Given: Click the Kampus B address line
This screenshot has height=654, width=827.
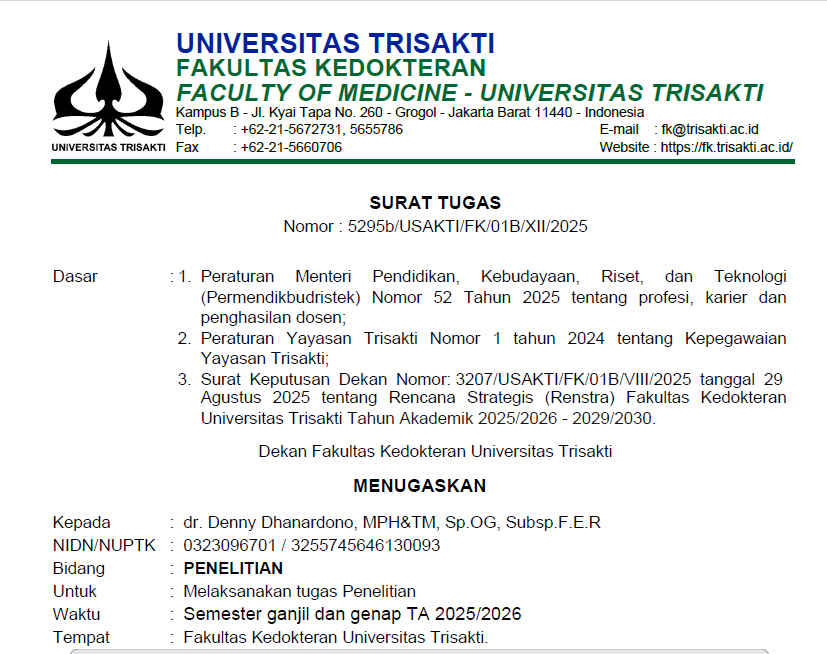Looking at the screenshot, I should (x=410, y=112).
